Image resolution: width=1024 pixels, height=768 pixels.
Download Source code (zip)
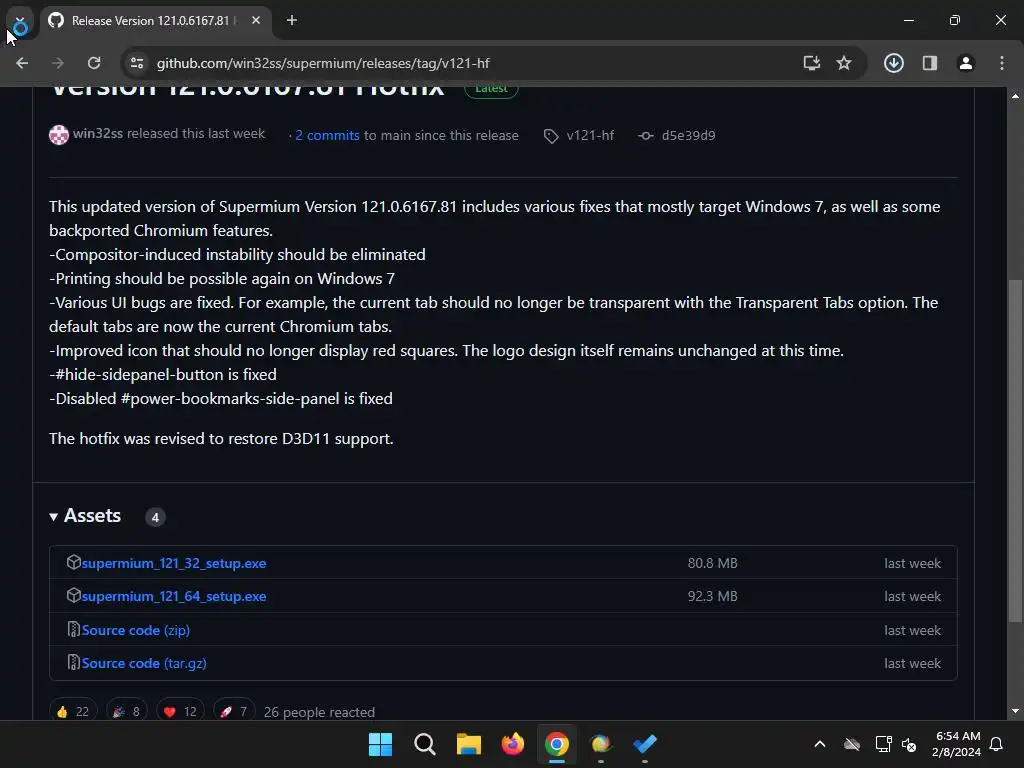pos(136,630)
